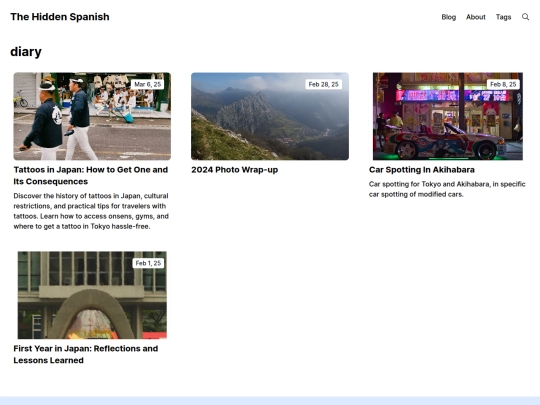Open Car Spotting In Akihabara title

pyautogui.click(x=422, y=170)
